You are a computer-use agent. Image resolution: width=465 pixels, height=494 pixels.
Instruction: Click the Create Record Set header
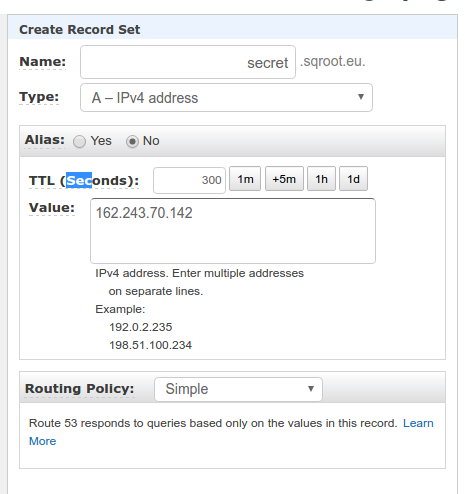80,30
